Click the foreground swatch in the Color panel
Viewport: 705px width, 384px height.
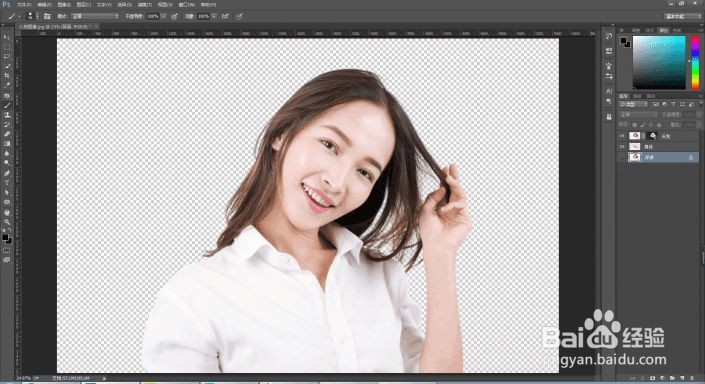point(624,41)
